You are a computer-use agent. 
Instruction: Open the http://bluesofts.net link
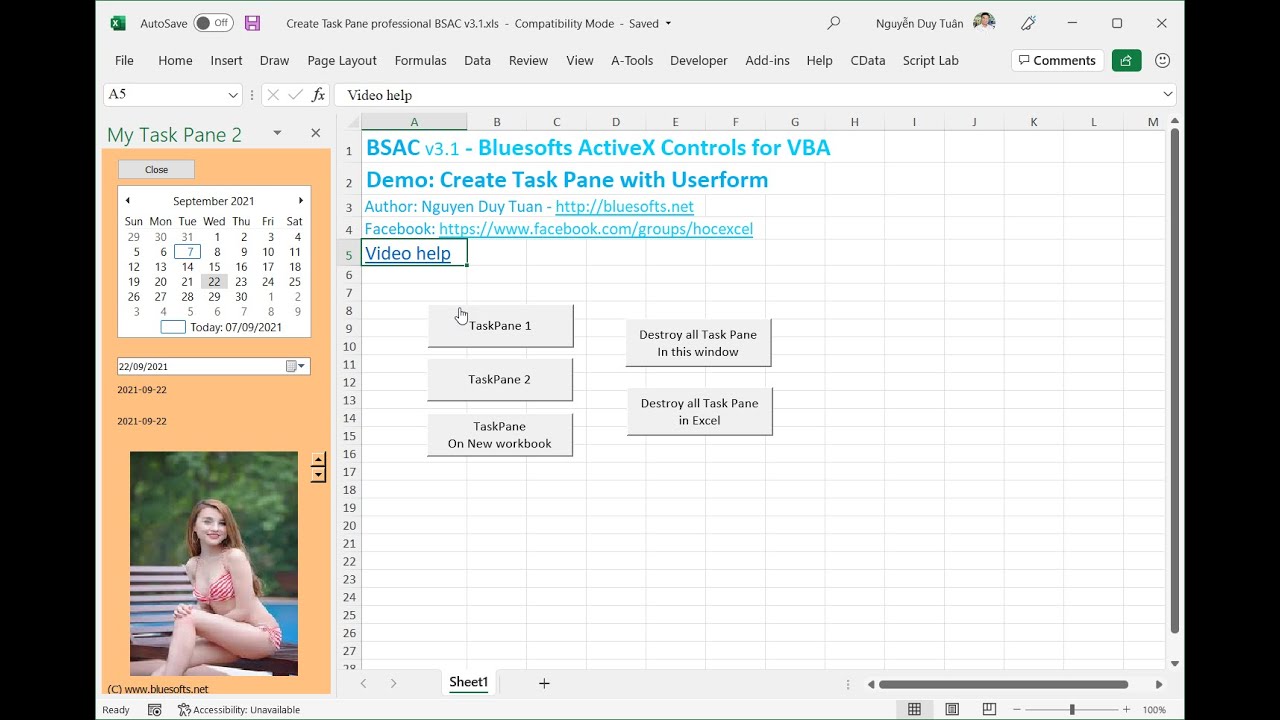coord(624,207)
